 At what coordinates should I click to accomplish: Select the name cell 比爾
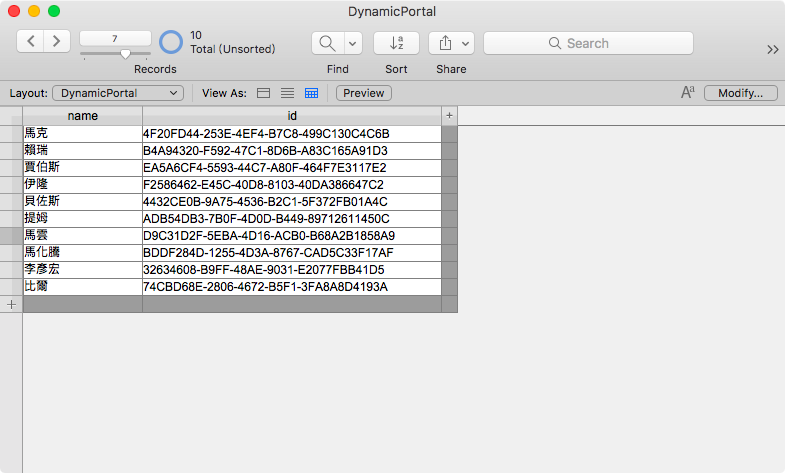pos(83,287)
